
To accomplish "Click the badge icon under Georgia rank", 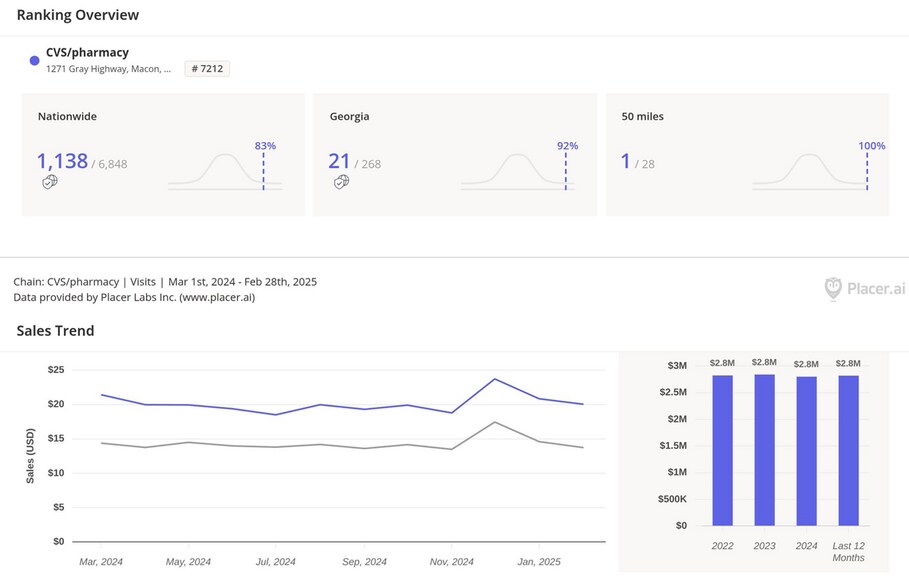I will coord(341,182).
